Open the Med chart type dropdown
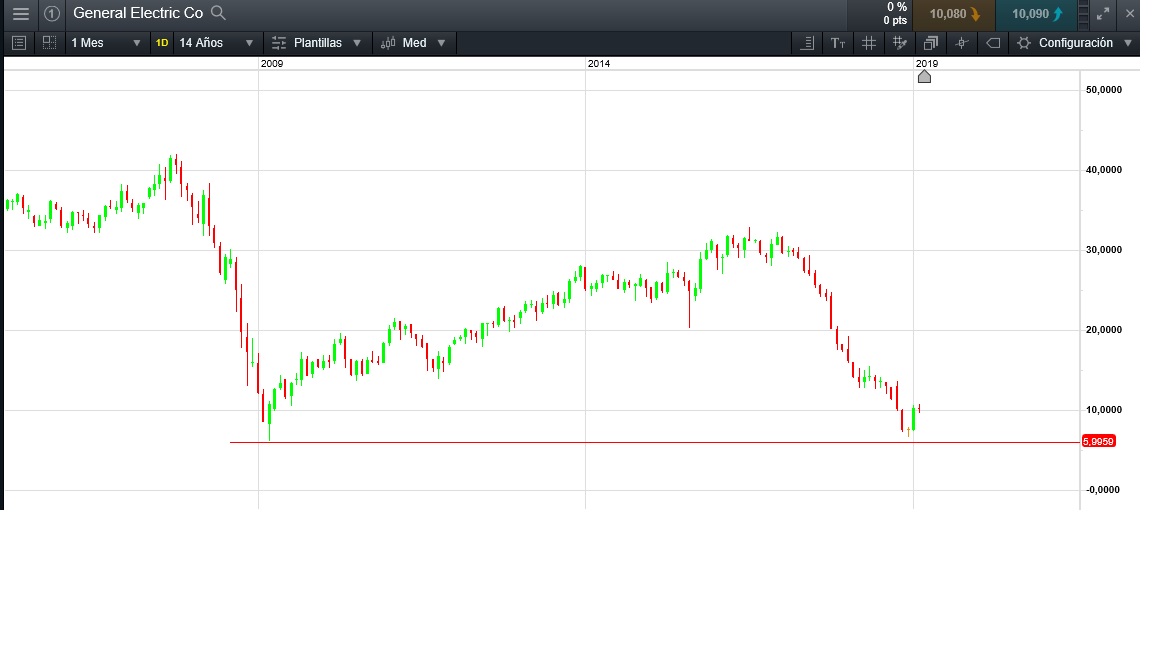Screen dimensions: 1152x648 (x=414, y=43)
